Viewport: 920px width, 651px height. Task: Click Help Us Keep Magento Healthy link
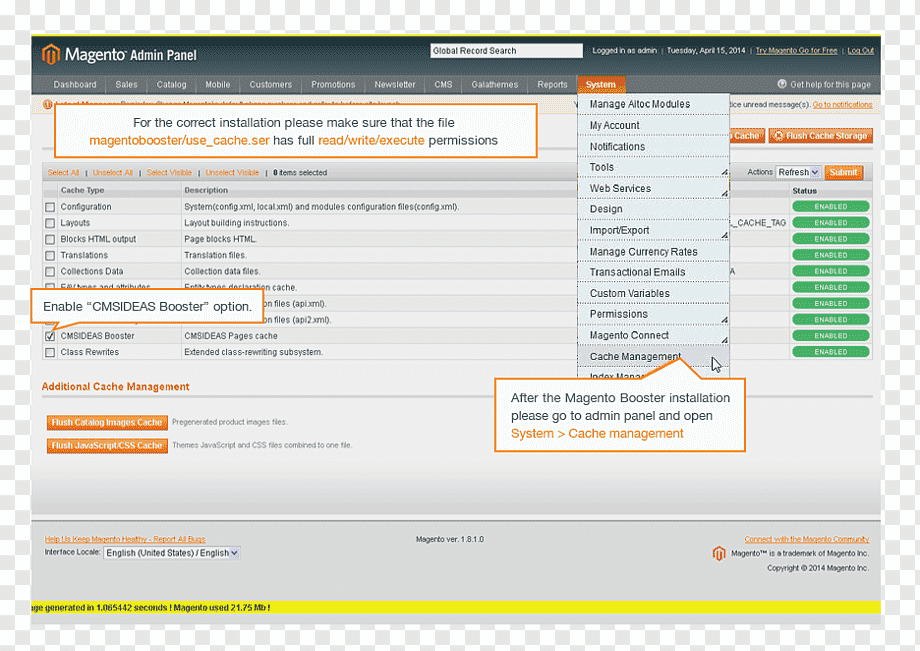(x=125, y=539)
